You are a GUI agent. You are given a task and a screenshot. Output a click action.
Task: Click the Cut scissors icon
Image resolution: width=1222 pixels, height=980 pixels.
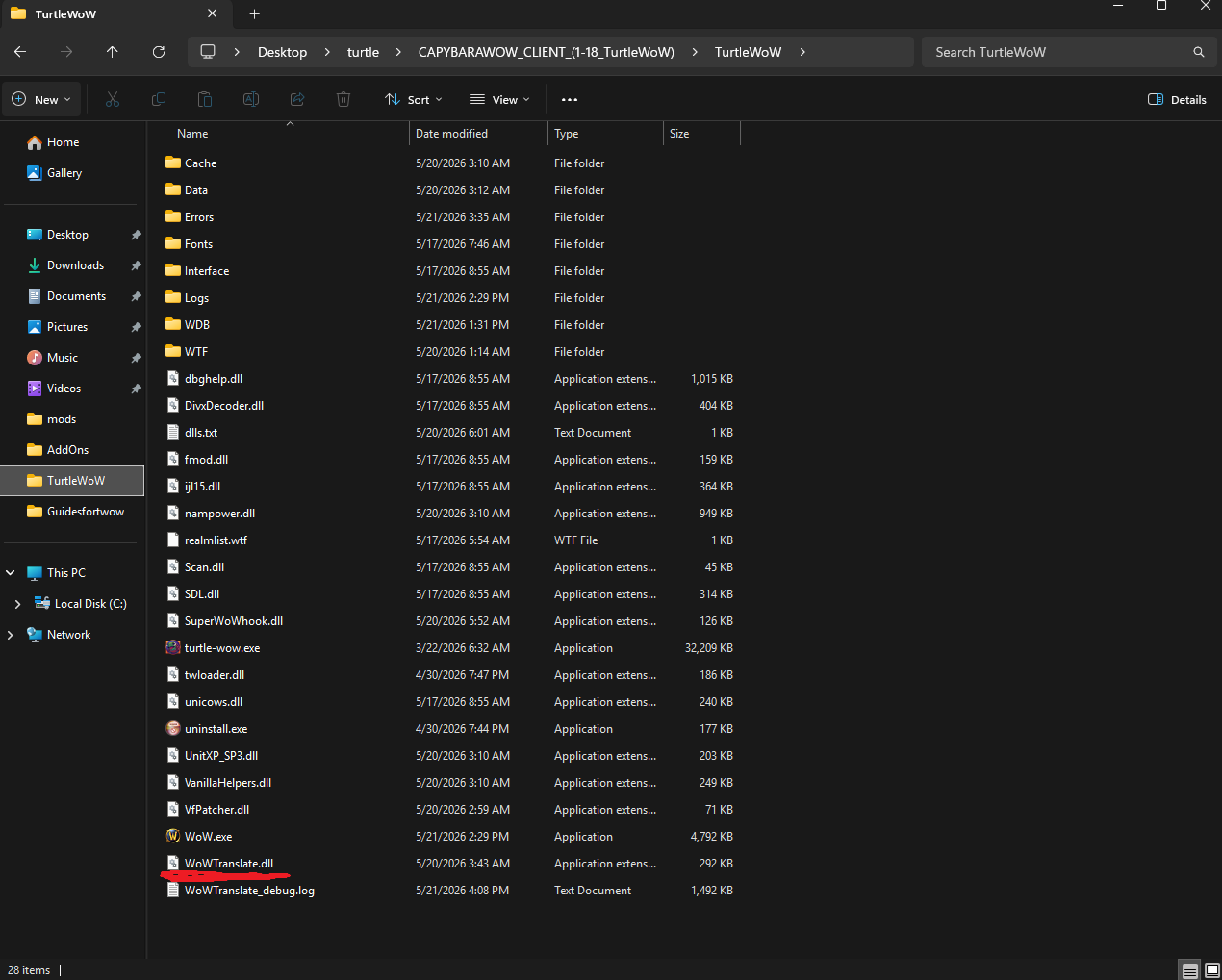(113, 99)
